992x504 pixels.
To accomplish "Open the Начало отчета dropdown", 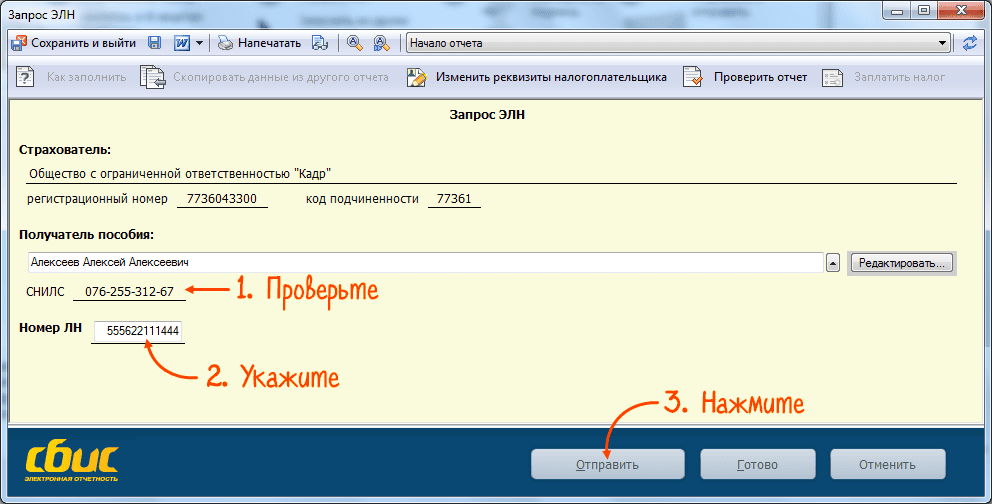I will [x=679, y=43].
